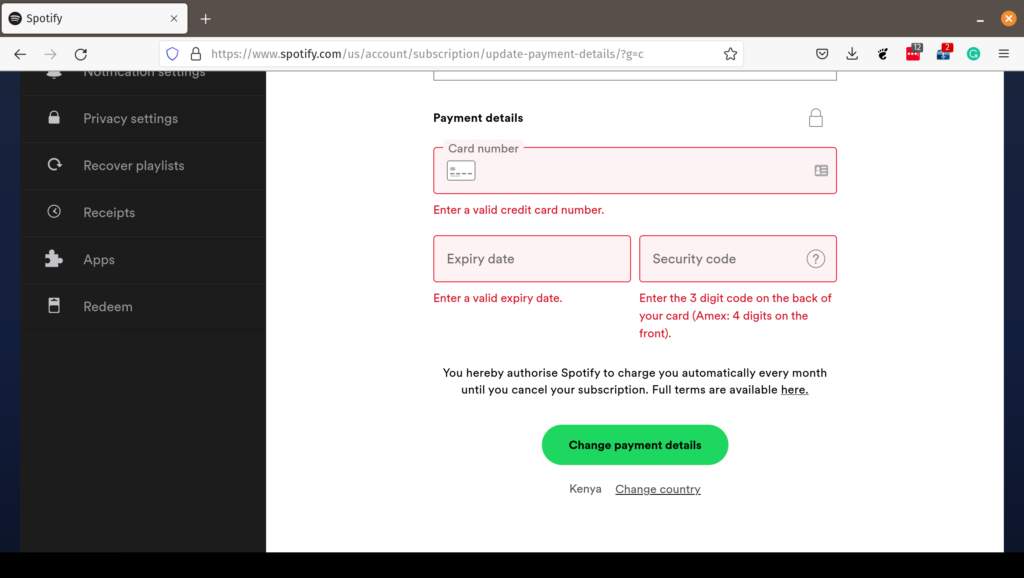Open full terms via the 'here.' link
Viewport: 1024px width, 578px height.
click(794, 390)
